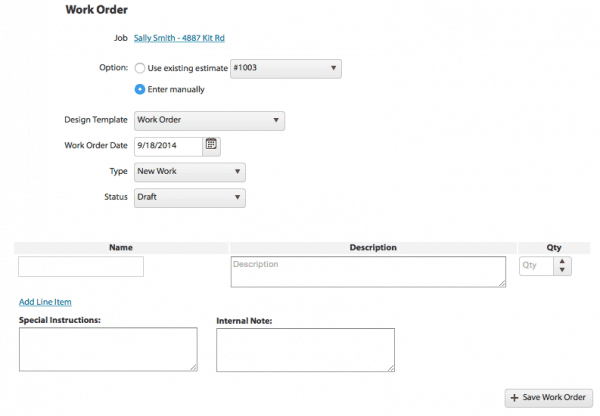The image size is (600, 416).
Task: Decrease the Qty stepper value
Action: pyautogui.click(x=562, y=270)
